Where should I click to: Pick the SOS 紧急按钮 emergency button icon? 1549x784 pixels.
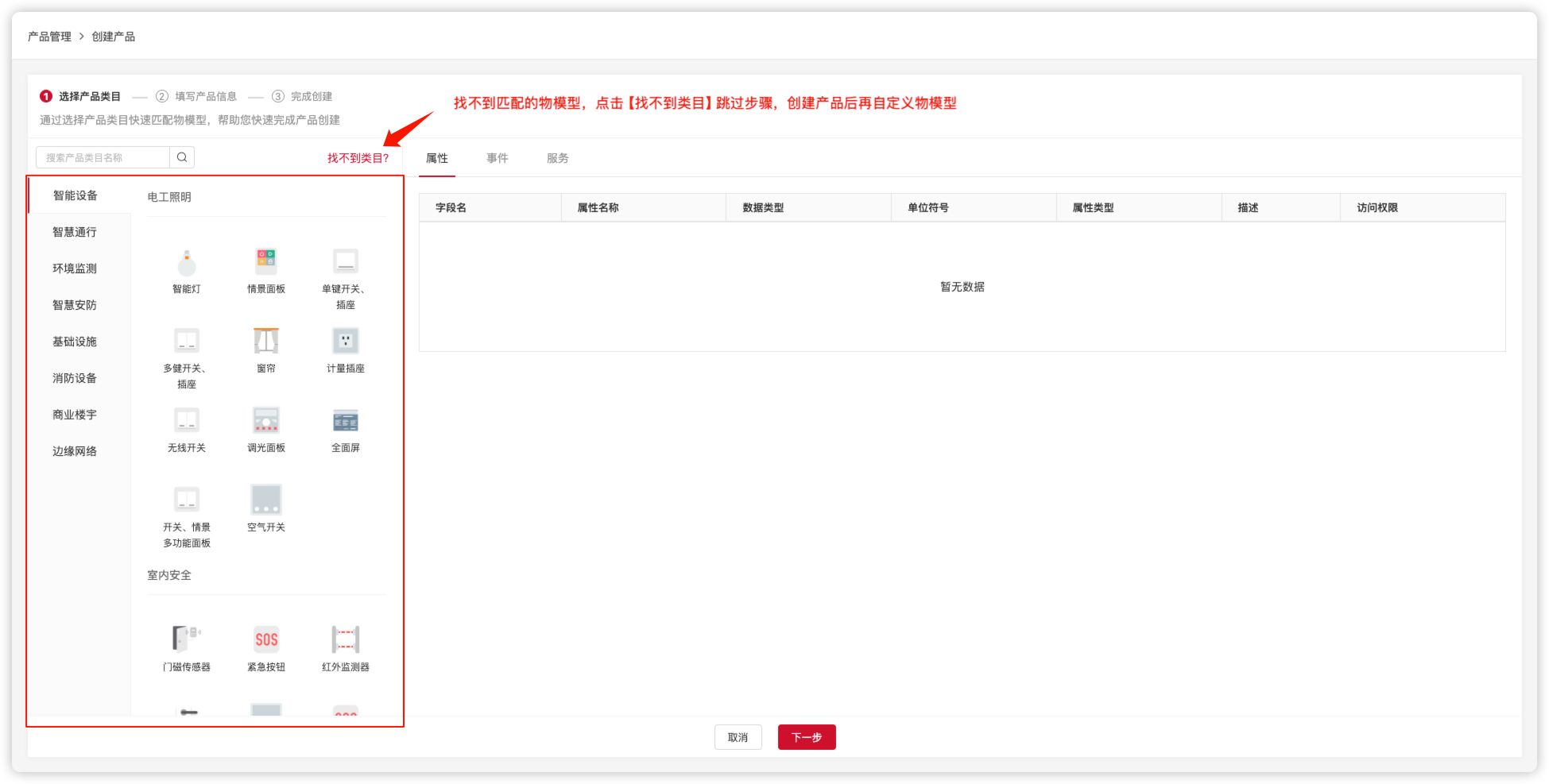(266, 640)
